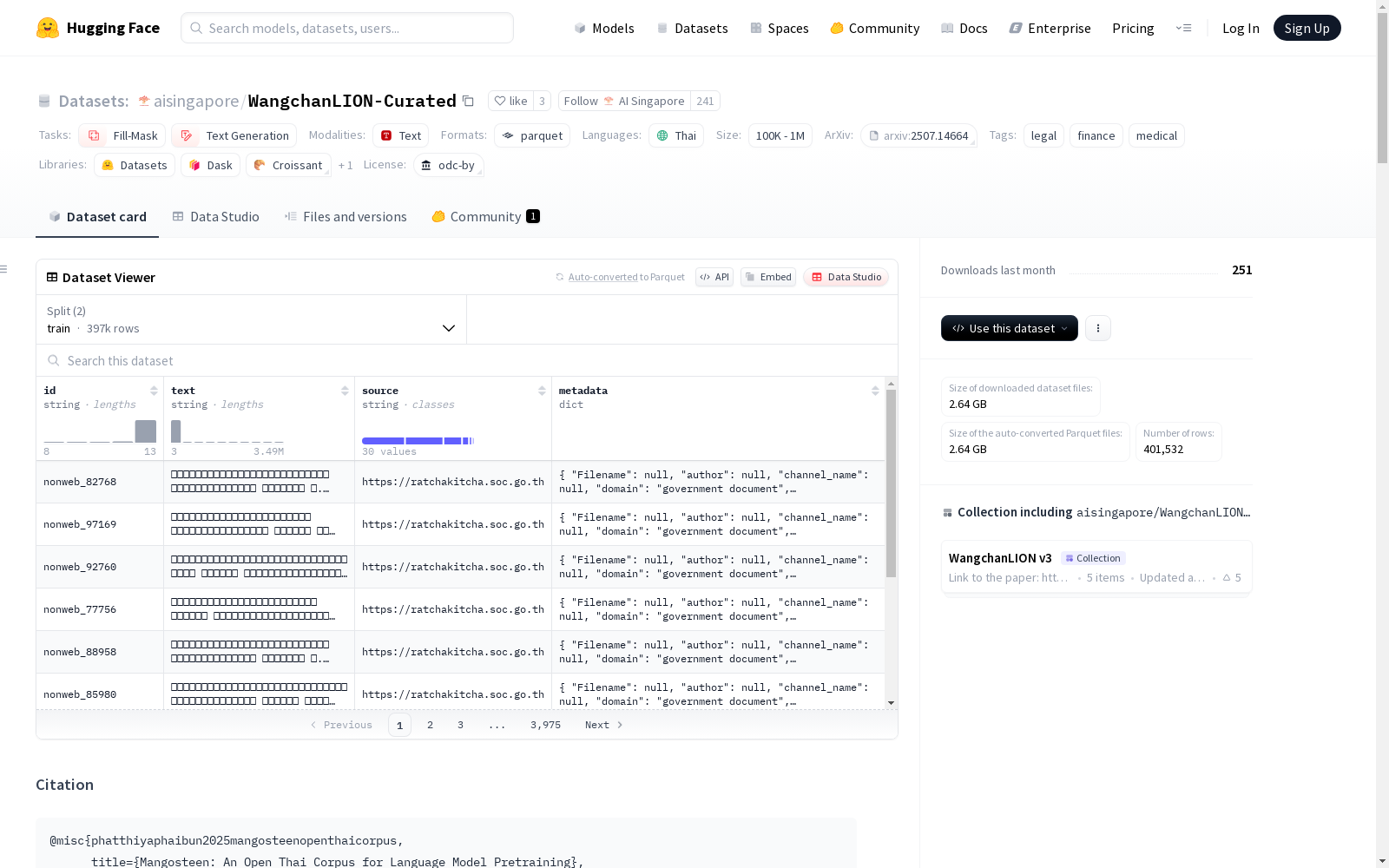The height and width of the screenshot is (868, 1389).
Task: Click the text lengths histogram
Action: point(227,431)
